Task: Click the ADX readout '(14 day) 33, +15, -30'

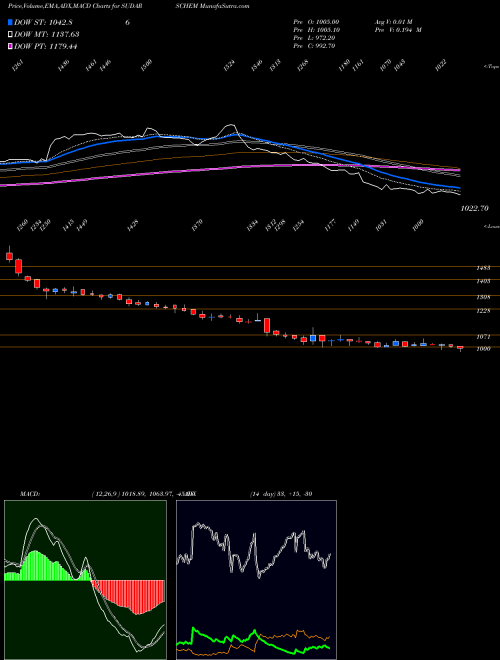Action: tap(281, 493)
